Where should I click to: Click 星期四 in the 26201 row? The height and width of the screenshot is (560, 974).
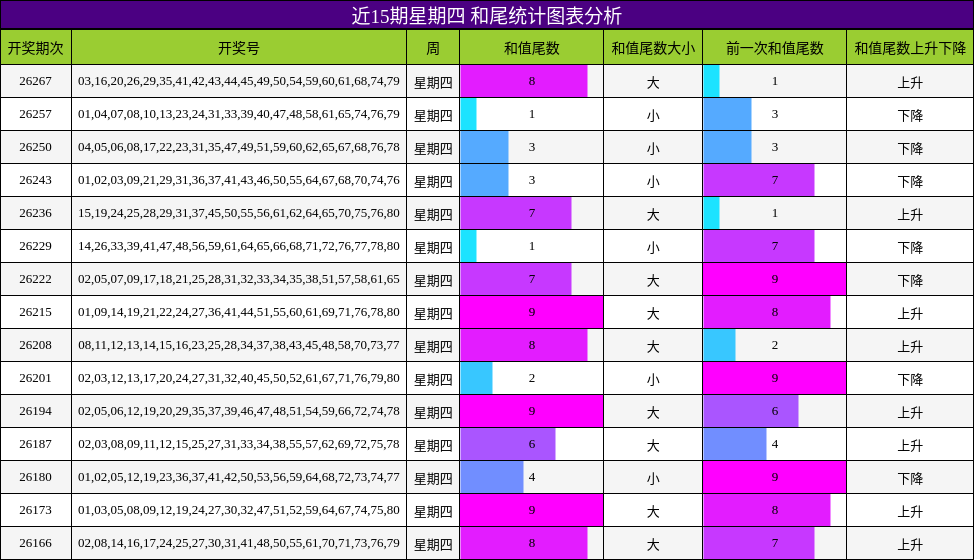tap(433, 379)
